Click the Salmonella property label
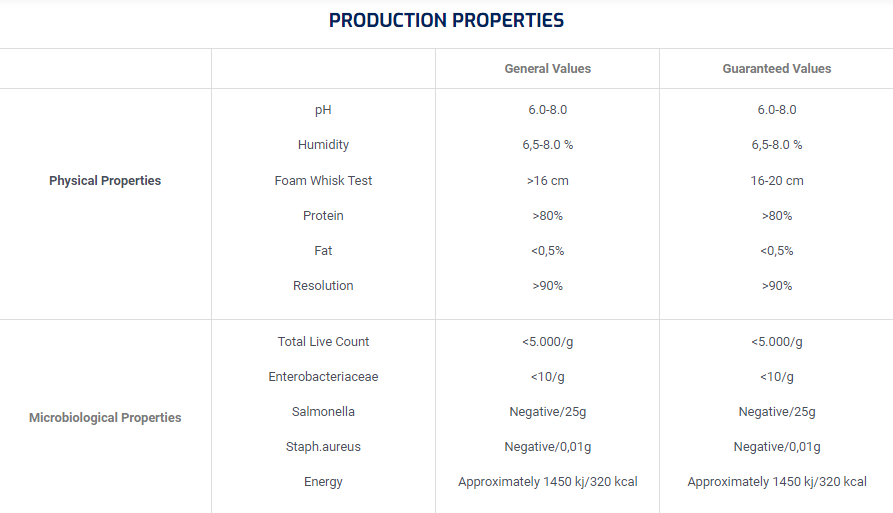The height and width of the screenshot is (513, 893). pyautogui.click(x=323, y=412)
